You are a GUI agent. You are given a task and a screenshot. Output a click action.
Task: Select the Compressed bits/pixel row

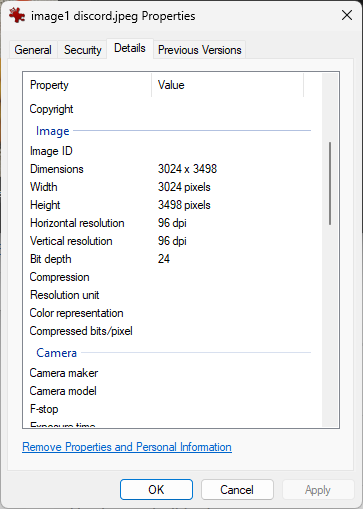click(x=170, y=331)
